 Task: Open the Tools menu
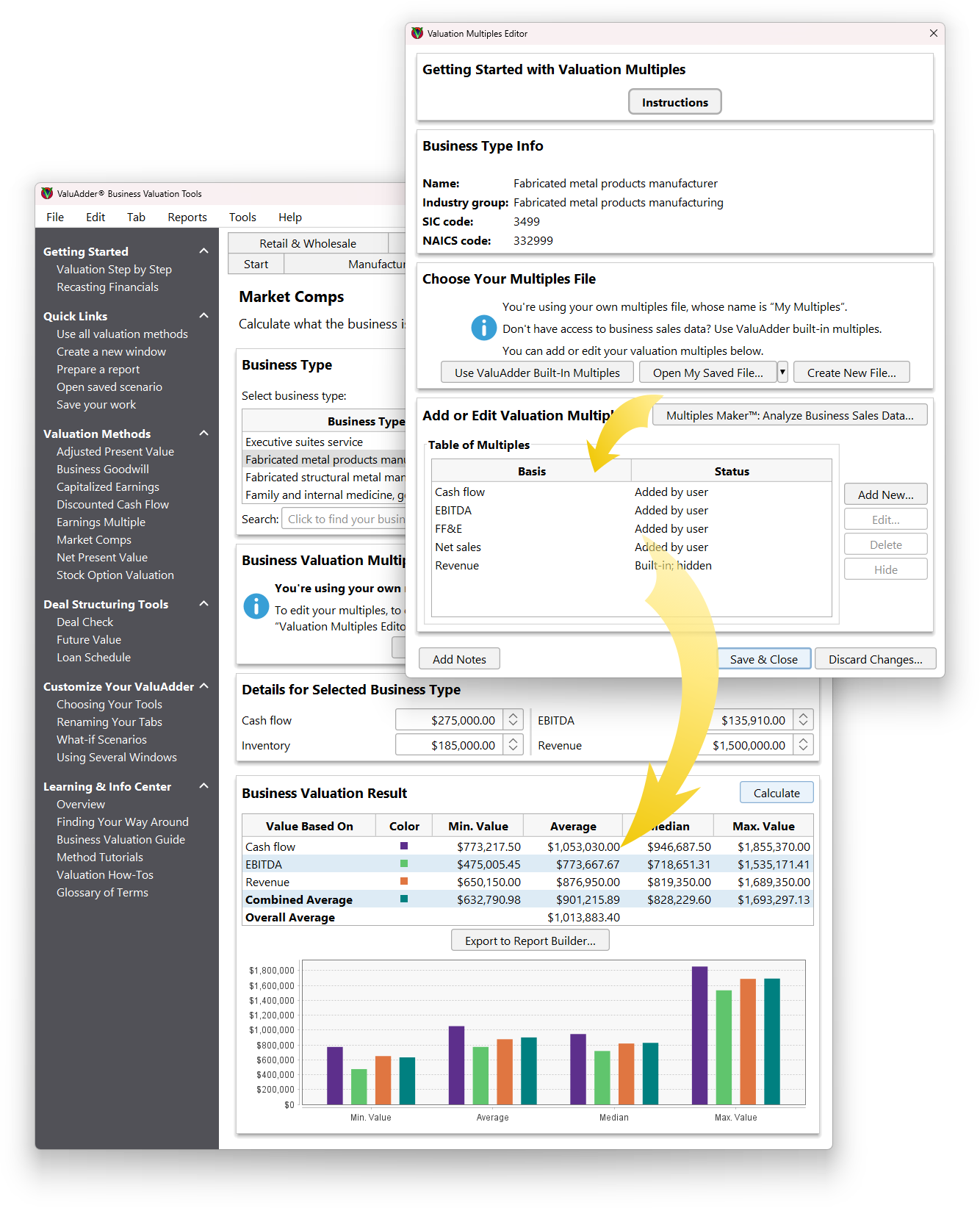242,217
